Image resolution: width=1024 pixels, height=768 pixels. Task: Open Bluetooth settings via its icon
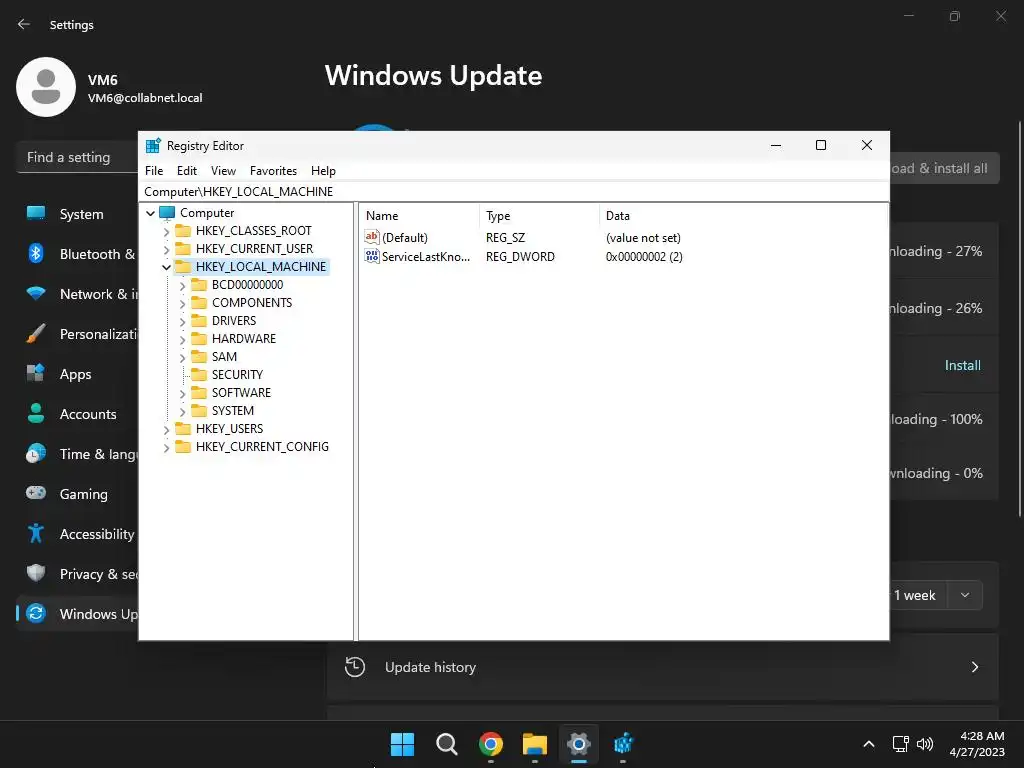[x=36, y=253]
